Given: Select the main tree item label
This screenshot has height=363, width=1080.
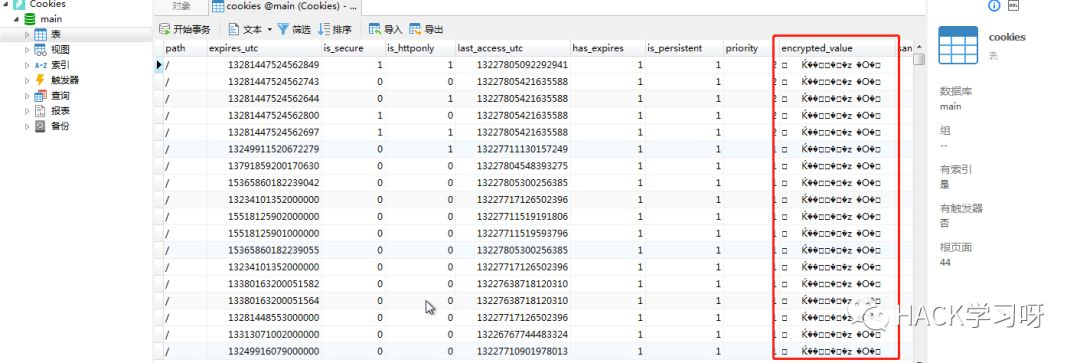Looking at the screenshot, I should click(51, 19).
